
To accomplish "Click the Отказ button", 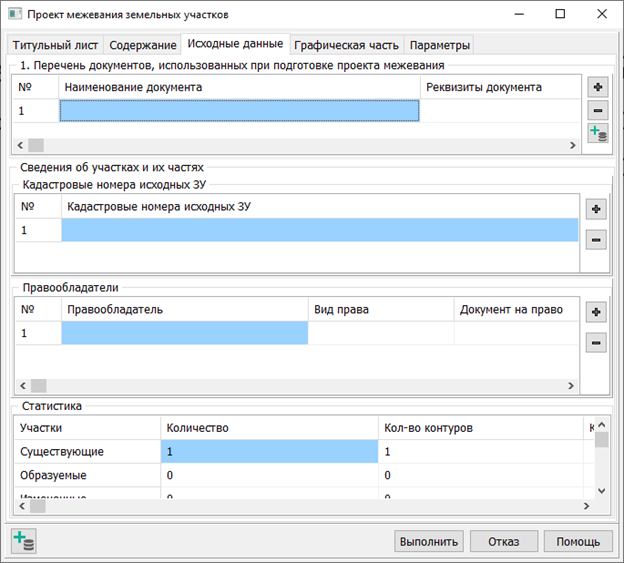I will click(503, 541).
